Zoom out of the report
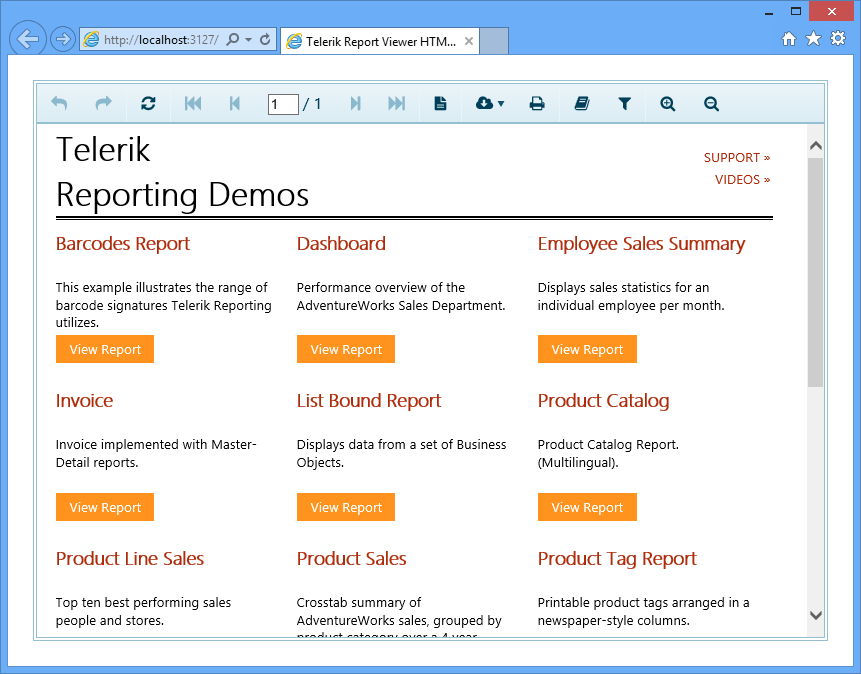 [x=711, y=103]
